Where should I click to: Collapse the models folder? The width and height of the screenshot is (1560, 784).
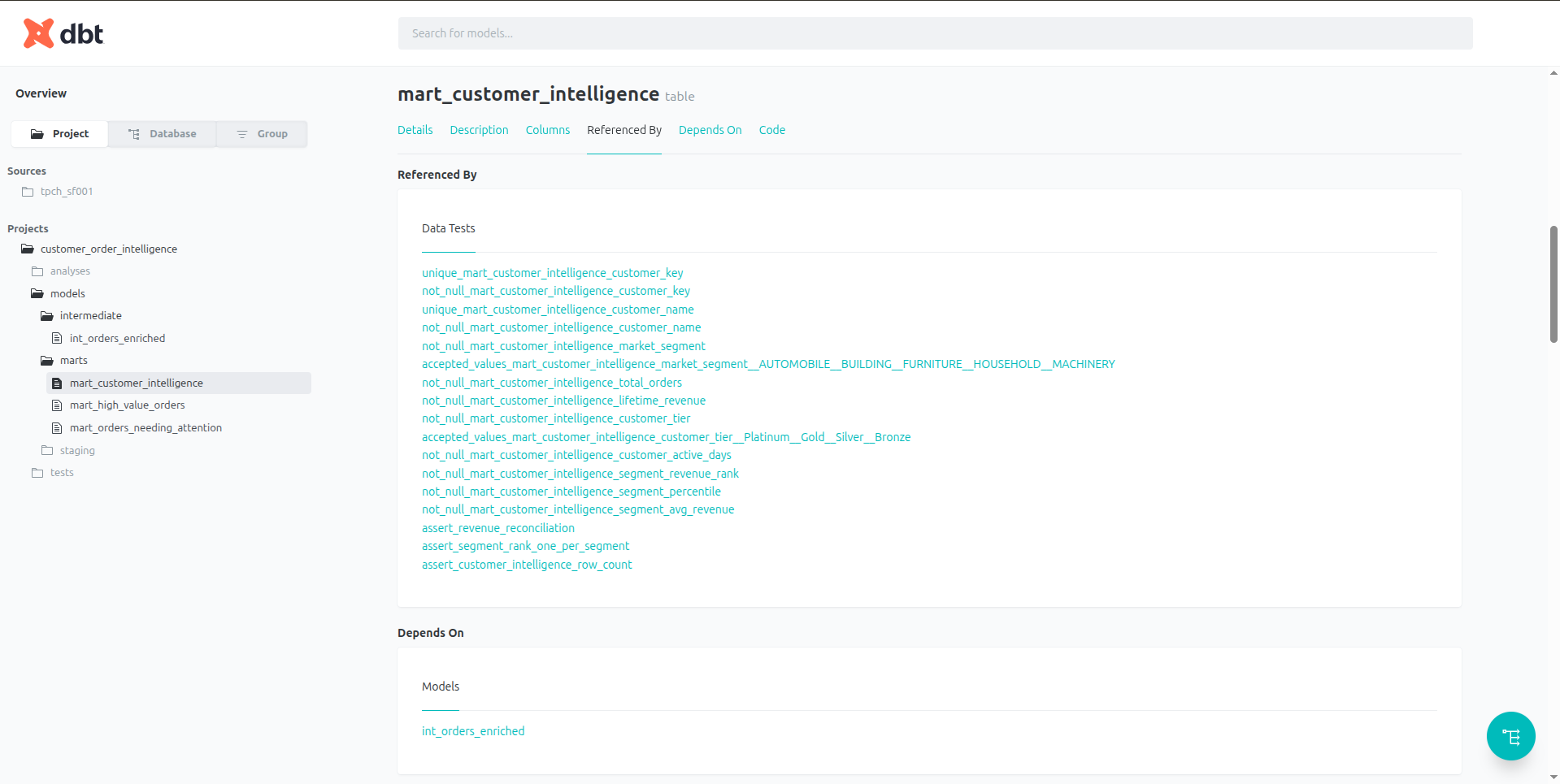[67, 294]
